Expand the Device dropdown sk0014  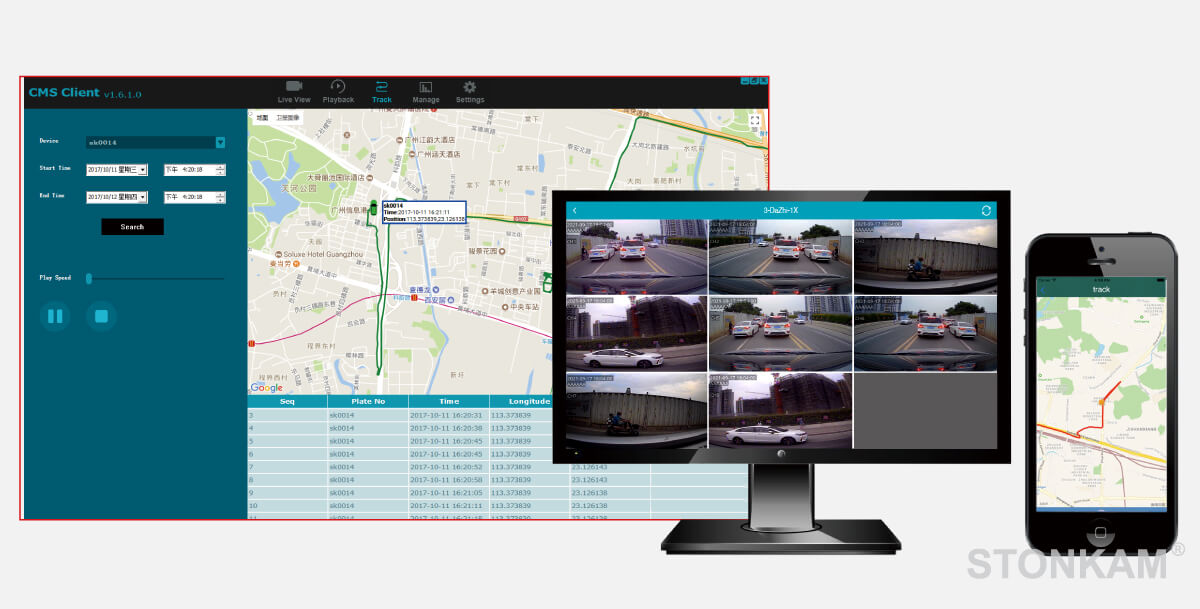tap(220, 142)
